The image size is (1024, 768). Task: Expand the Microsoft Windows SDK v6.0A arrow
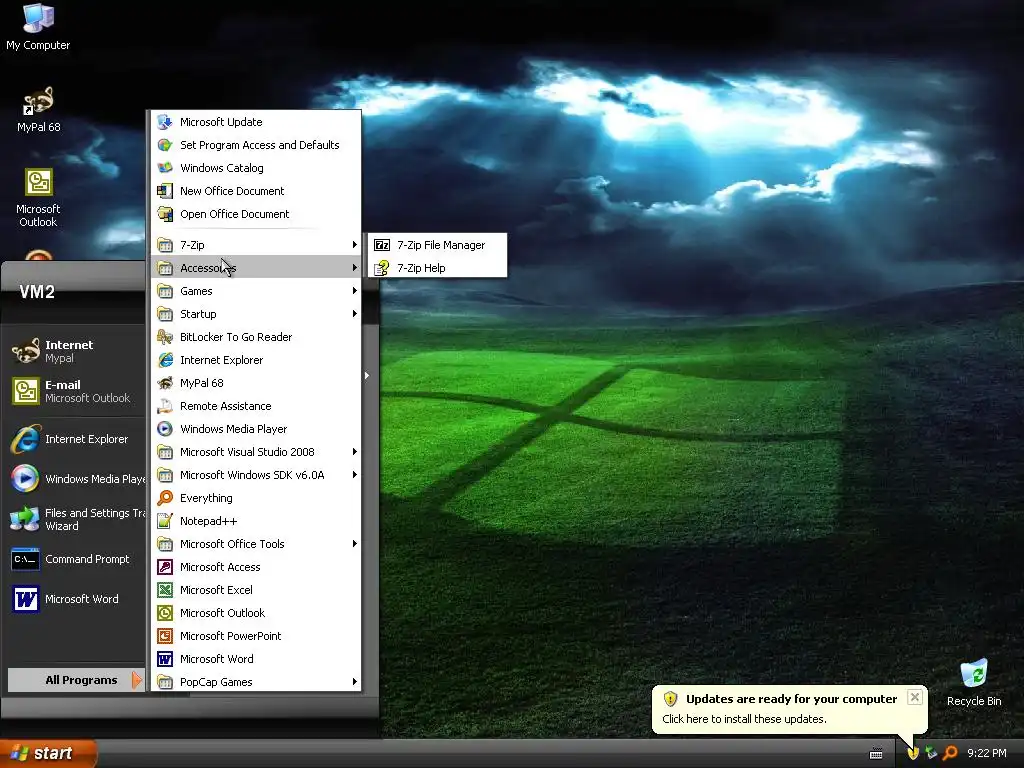click(355, 475)
